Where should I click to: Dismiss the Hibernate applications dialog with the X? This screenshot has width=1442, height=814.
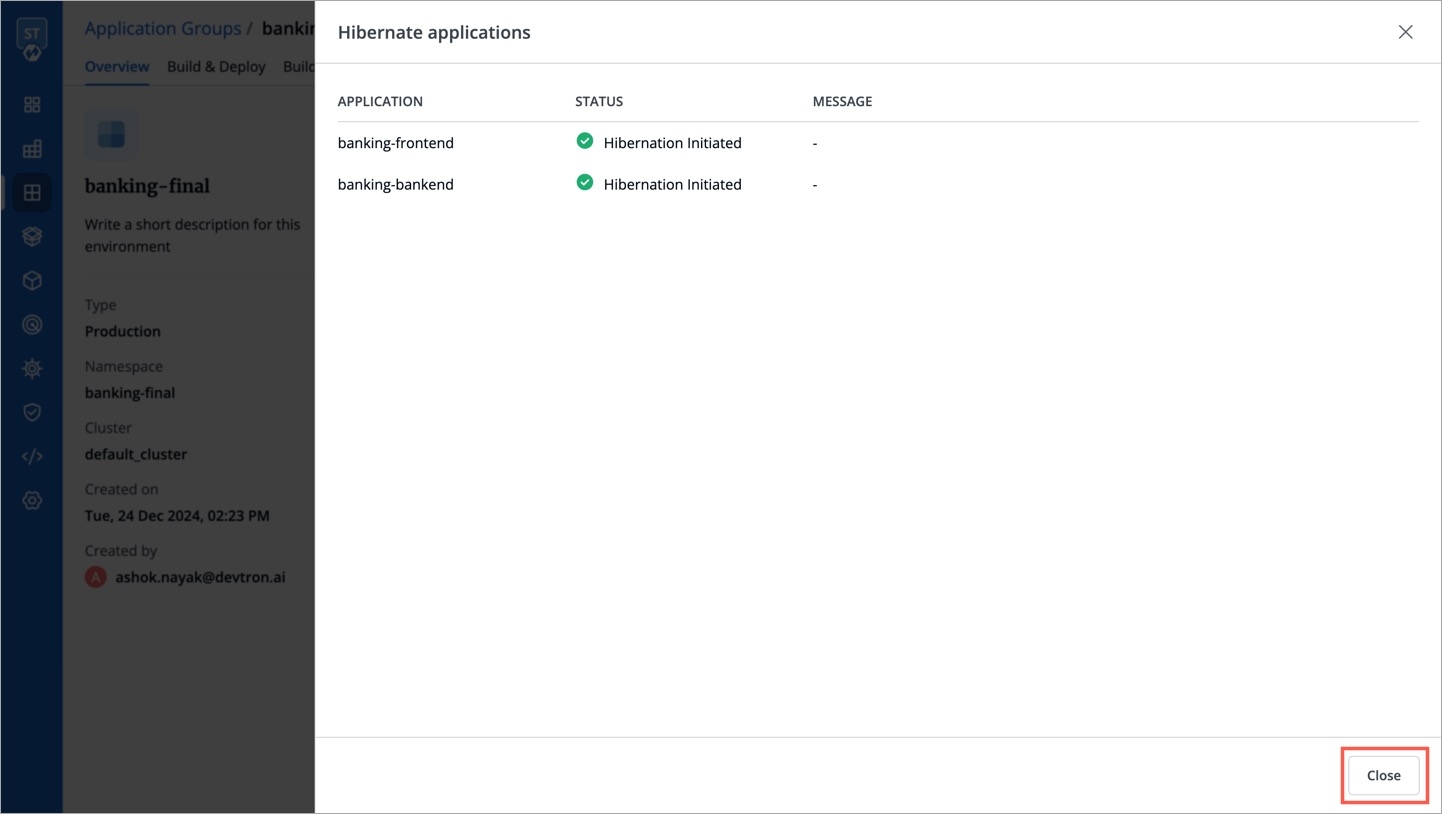[x=1405, y=32]
